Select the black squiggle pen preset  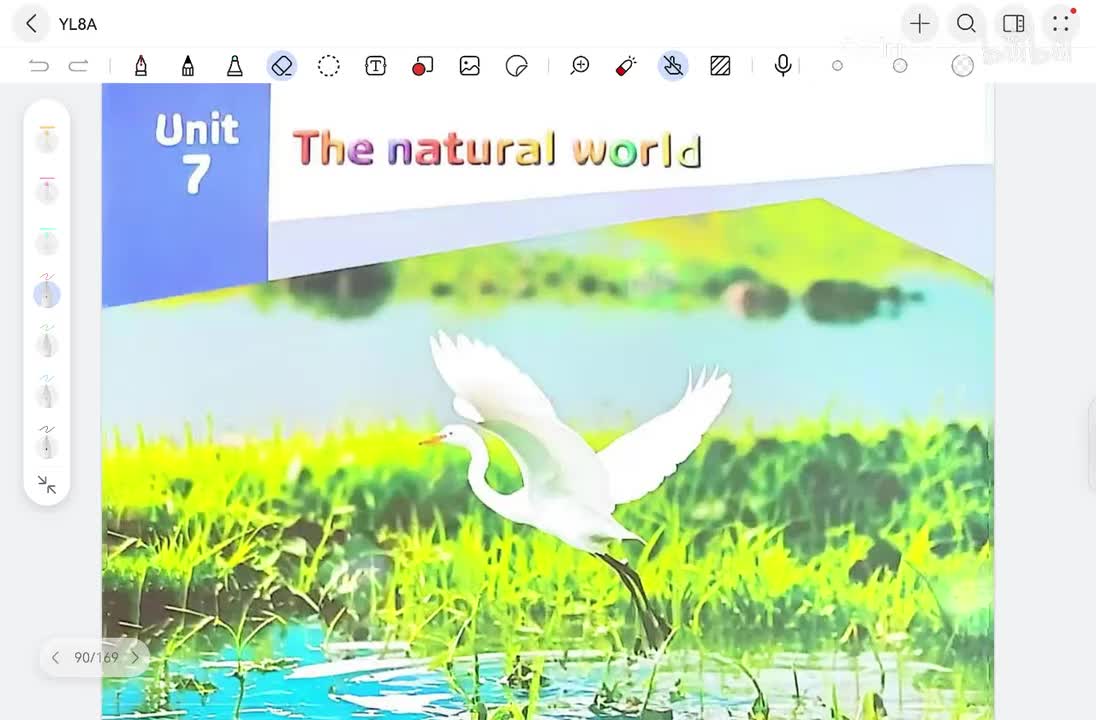(47, 444)
